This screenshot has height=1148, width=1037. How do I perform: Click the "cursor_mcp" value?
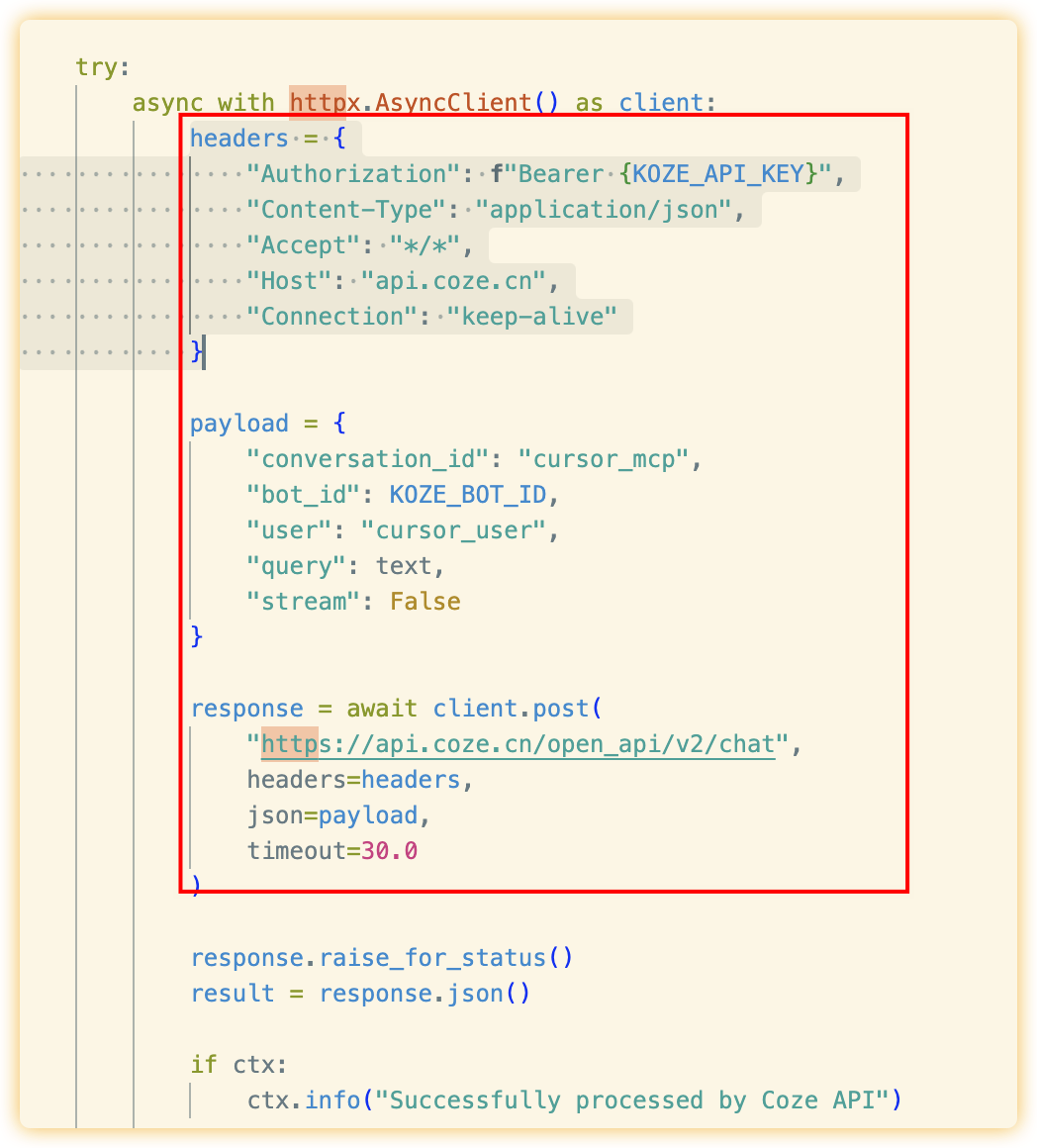click(x=604, y=460)
